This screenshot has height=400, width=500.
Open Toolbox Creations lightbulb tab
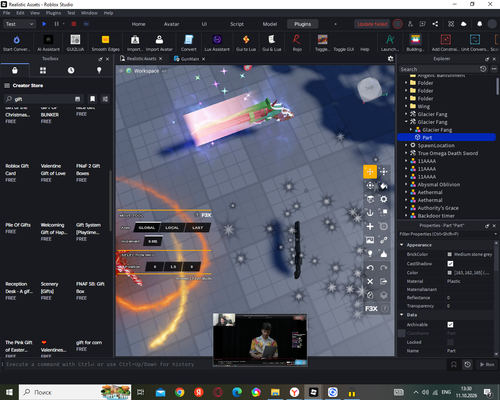pos(99,70)
